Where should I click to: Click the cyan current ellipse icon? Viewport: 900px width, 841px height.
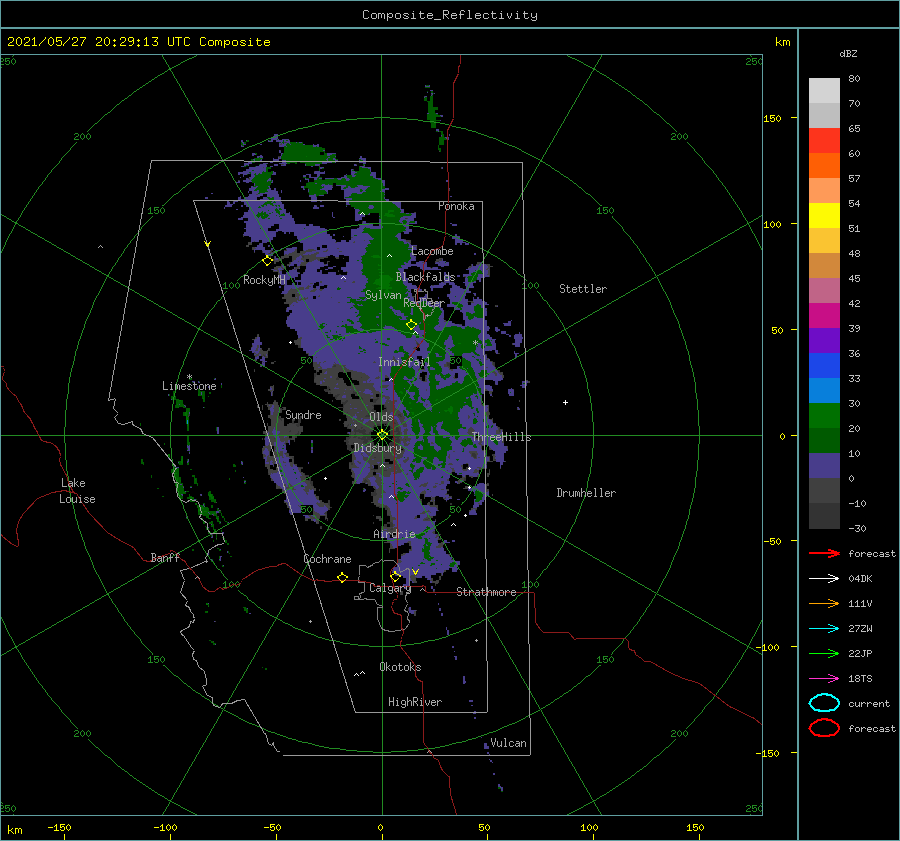(824, 703)
